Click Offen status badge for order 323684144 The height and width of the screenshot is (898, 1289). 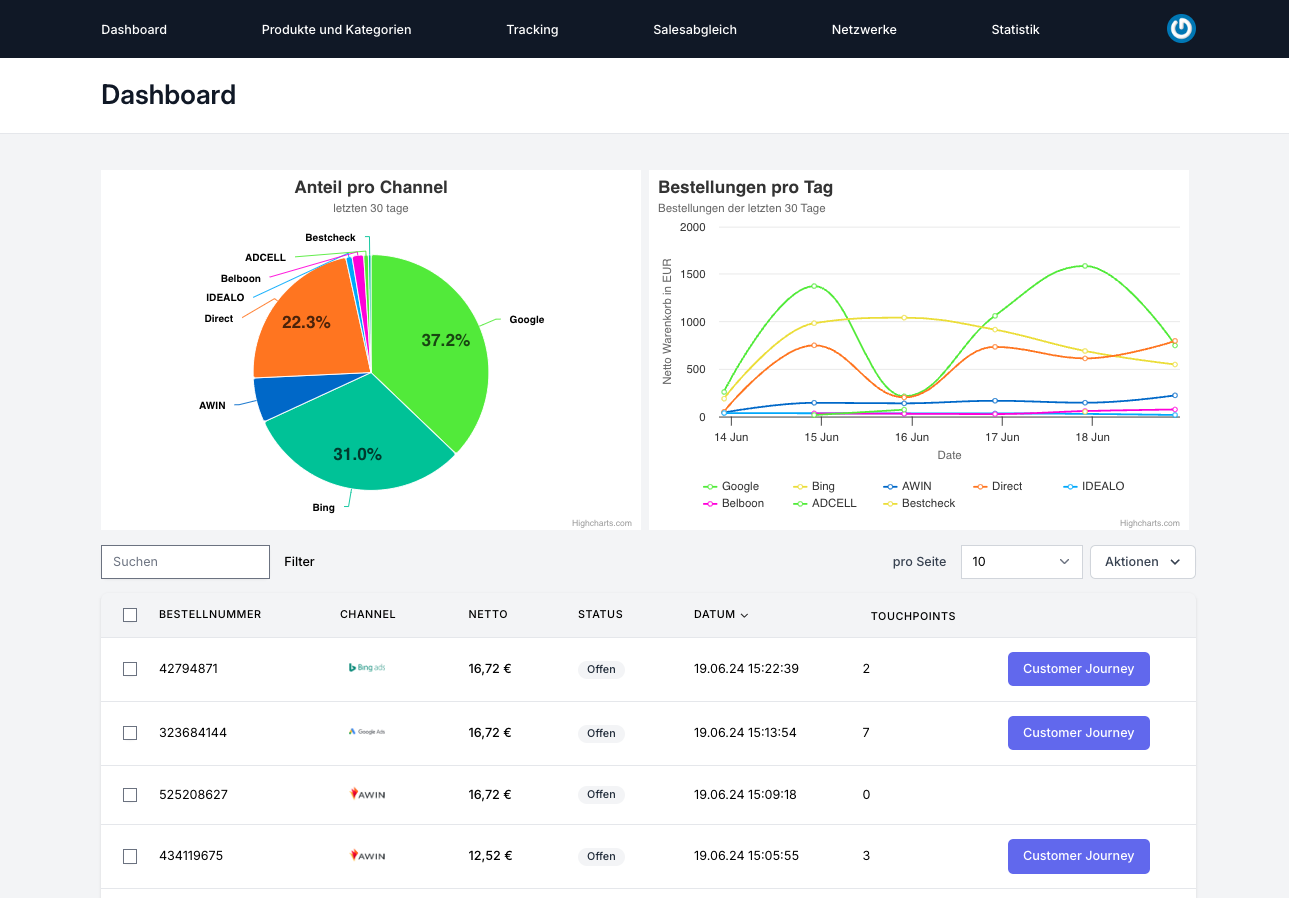(x=601, y=733)
